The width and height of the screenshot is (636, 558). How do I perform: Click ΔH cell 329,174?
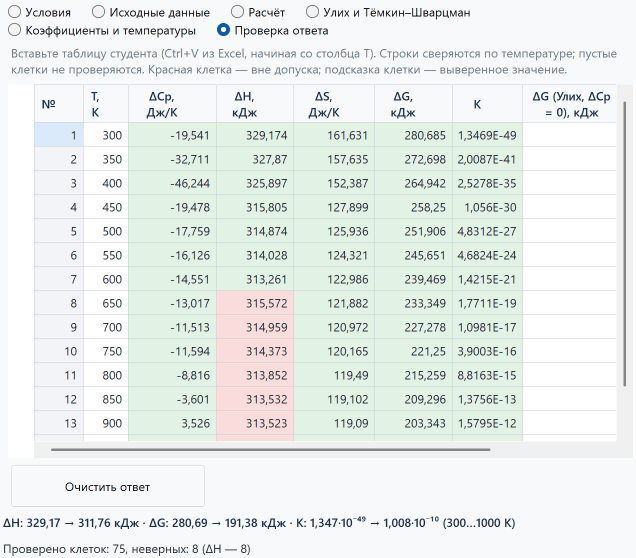click(255, 135)
